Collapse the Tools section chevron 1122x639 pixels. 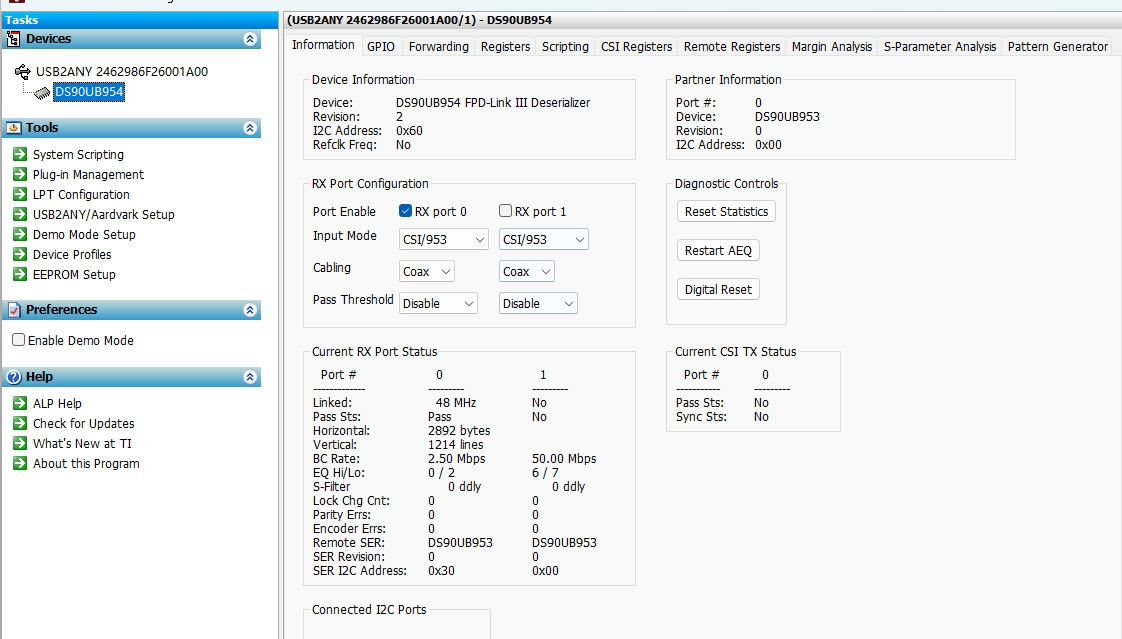250,128
